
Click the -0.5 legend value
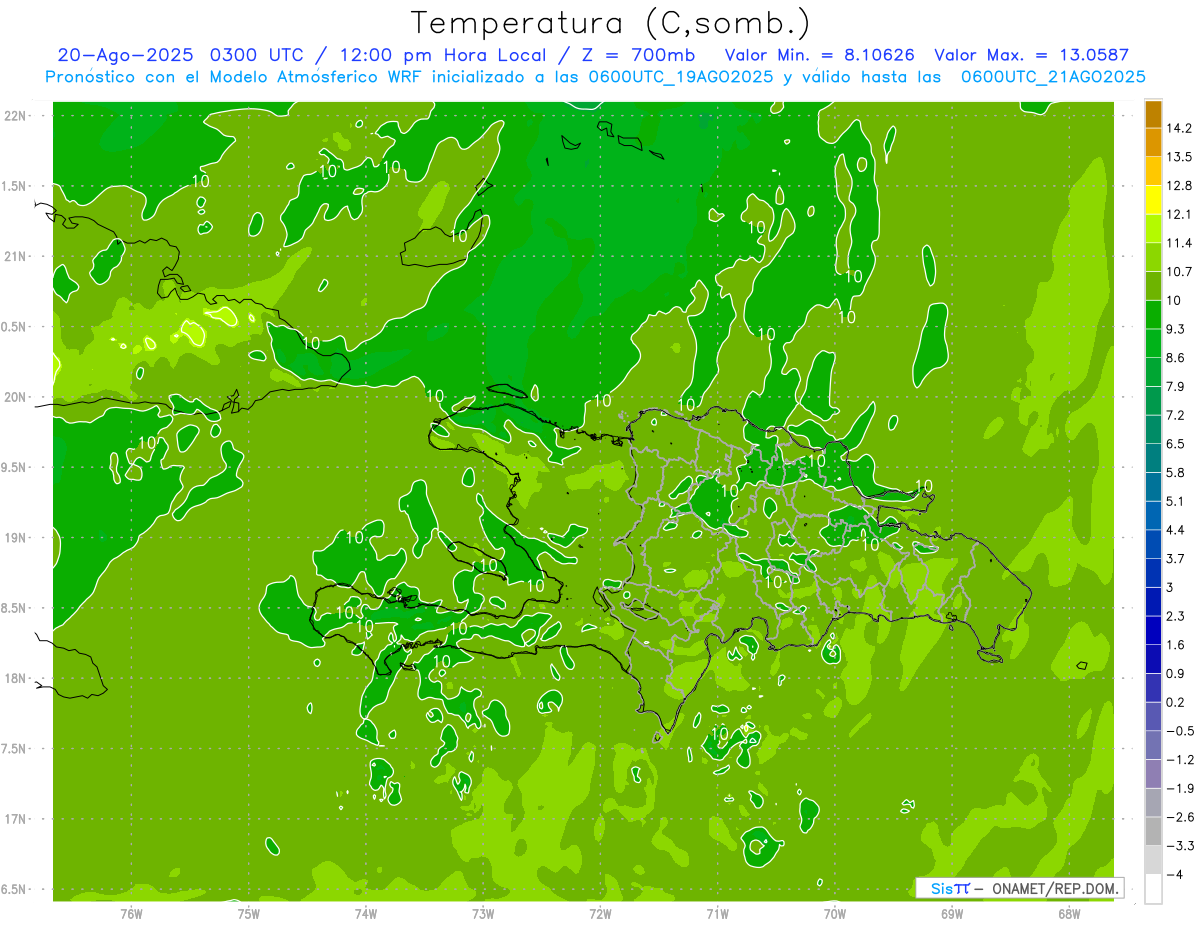point(1179,731)
